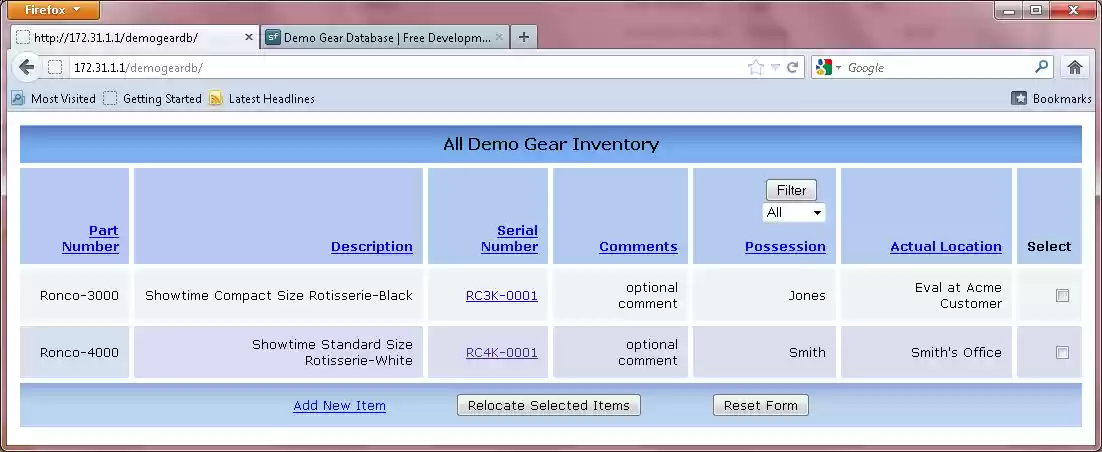Open the Firefox home page icon
The width and height of the screenshot is (1102, 452).
(1074, 67)
